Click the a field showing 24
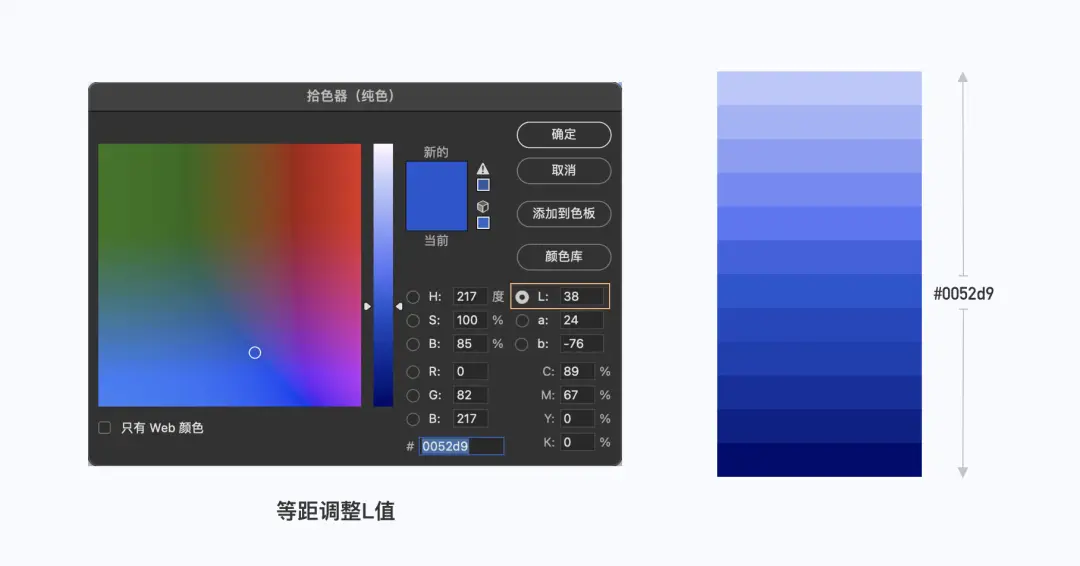The width and height of the screenshot is (1080, 566). pos(582,320)
